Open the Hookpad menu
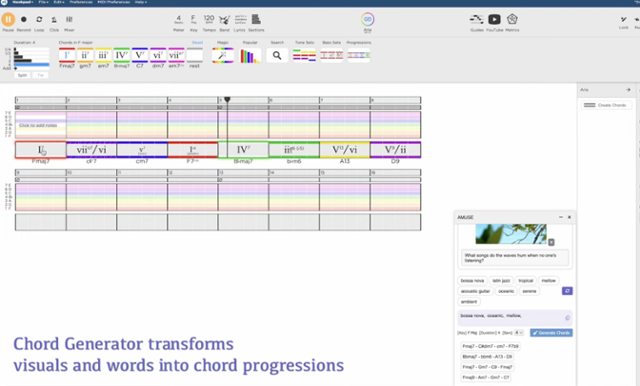Viewport: 640px width, 386px height. [23, 2]
